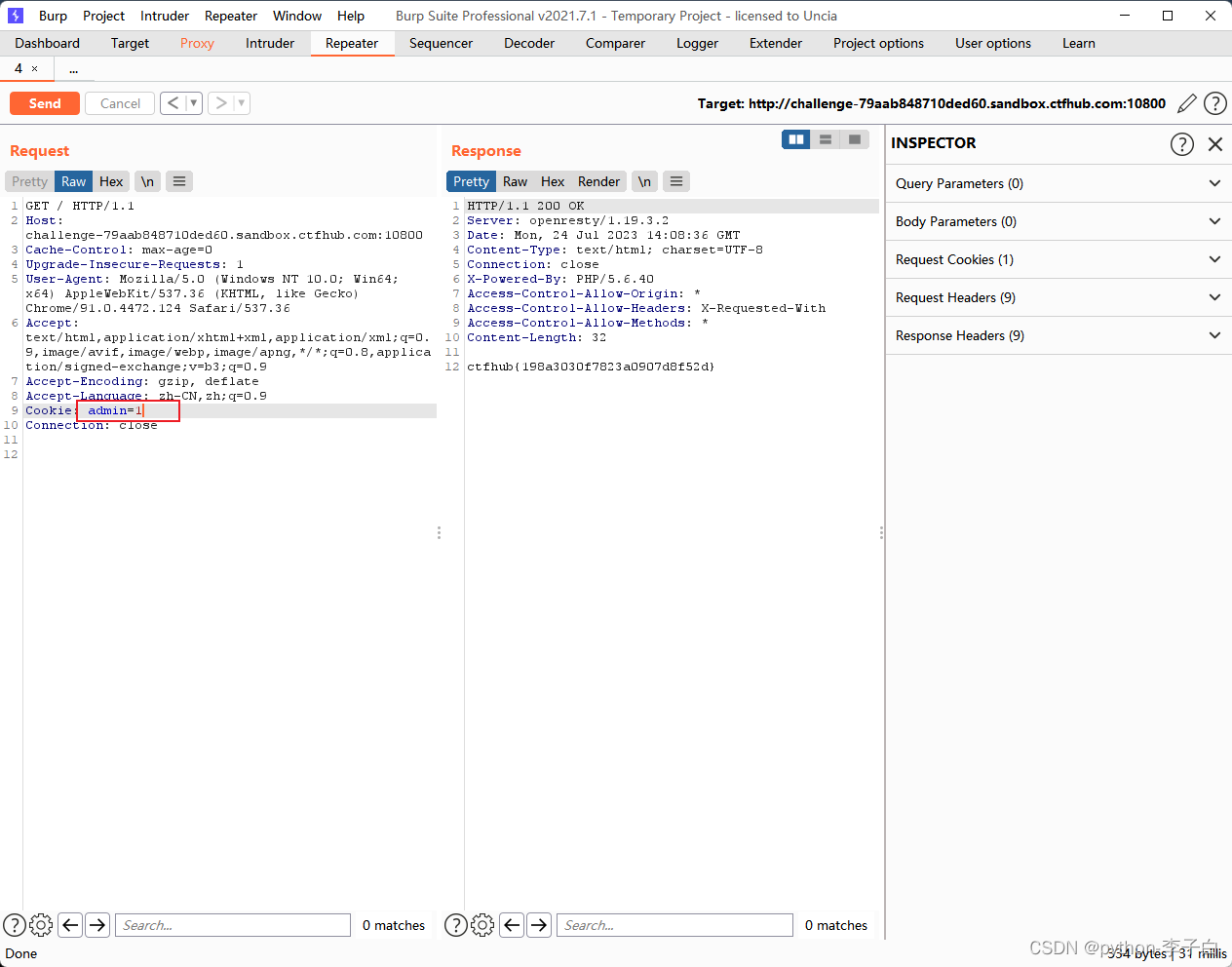Open Repeater settings via bottom gear icon
1232x967 pixels.
tap(41, 924)
